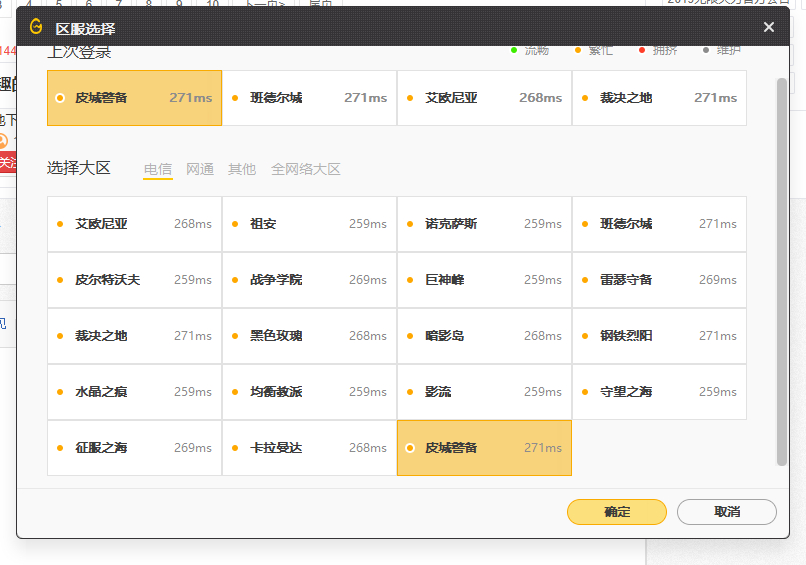
Task: Choose the 诺克萨斯 server
Action: pyautogui.click(x=485, y=224)
